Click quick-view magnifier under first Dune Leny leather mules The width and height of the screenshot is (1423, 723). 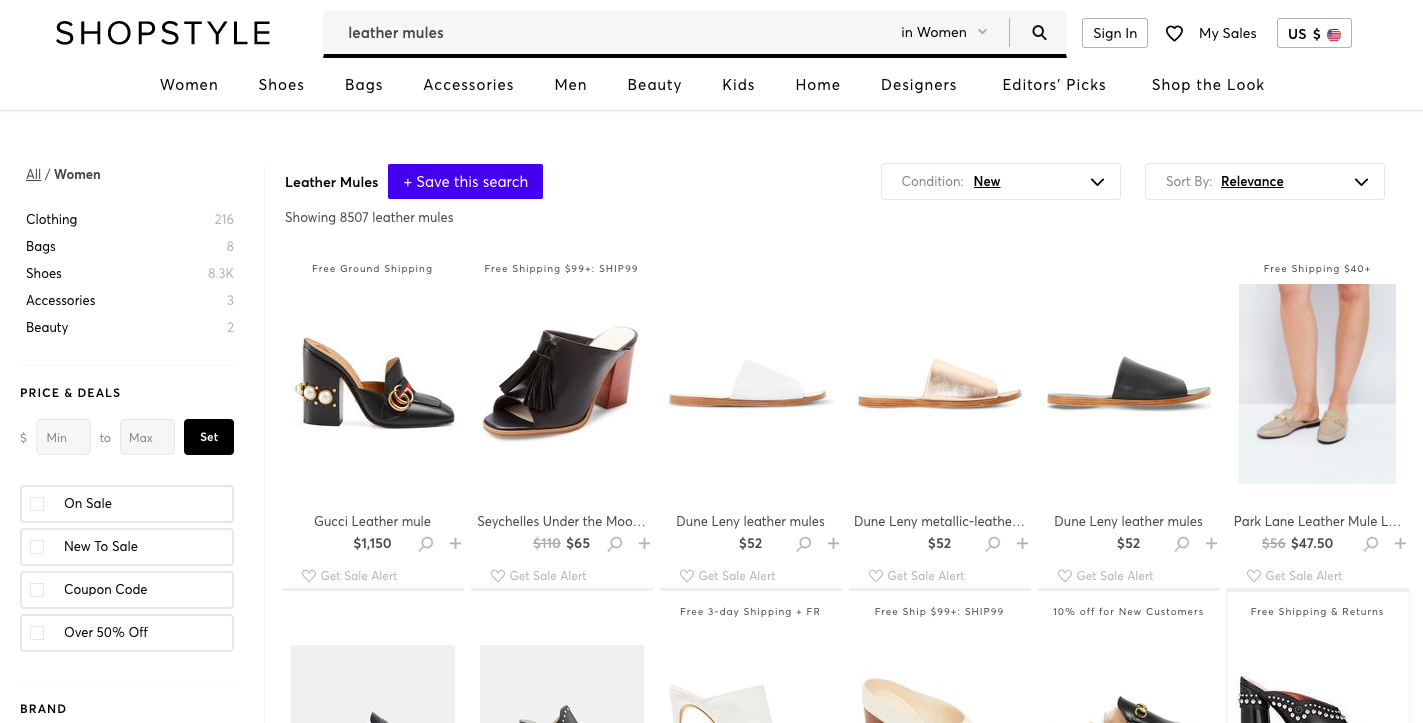coord(804,544)
